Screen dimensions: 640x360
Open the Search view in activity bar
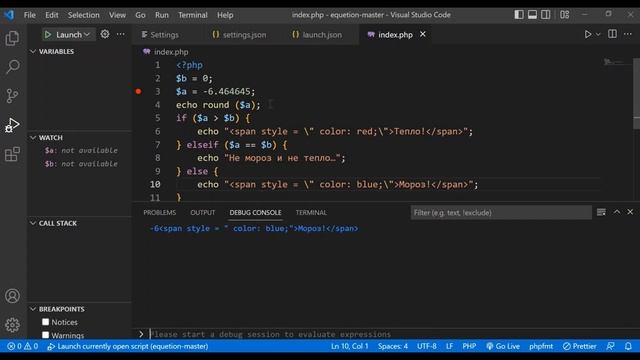click(x=13, y=67)
